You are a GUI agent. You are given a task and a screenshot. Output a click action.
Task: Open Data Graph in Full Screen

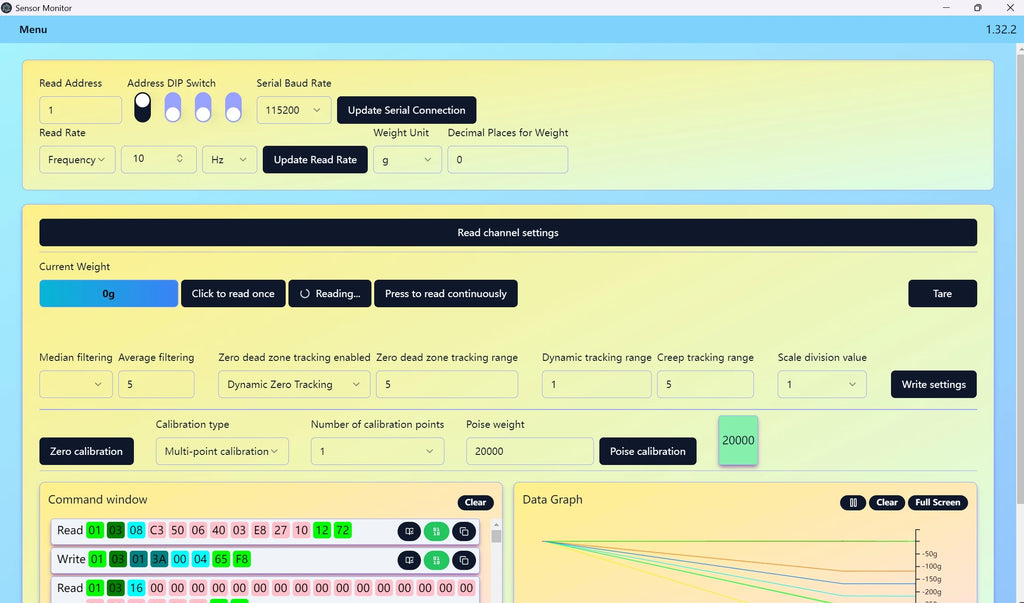tap(938, 502)
